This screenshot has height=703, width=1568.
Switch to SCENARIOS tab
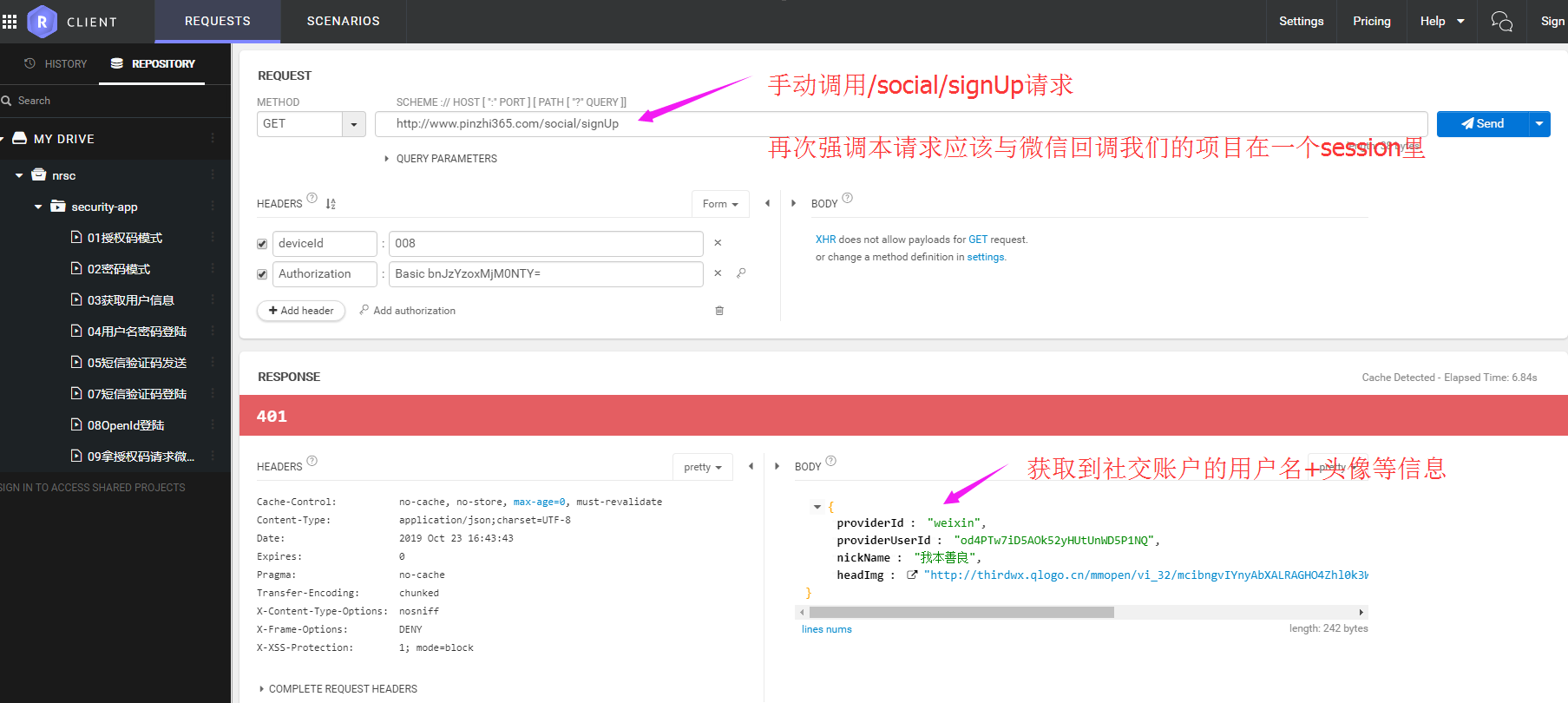tap(344, 21)
